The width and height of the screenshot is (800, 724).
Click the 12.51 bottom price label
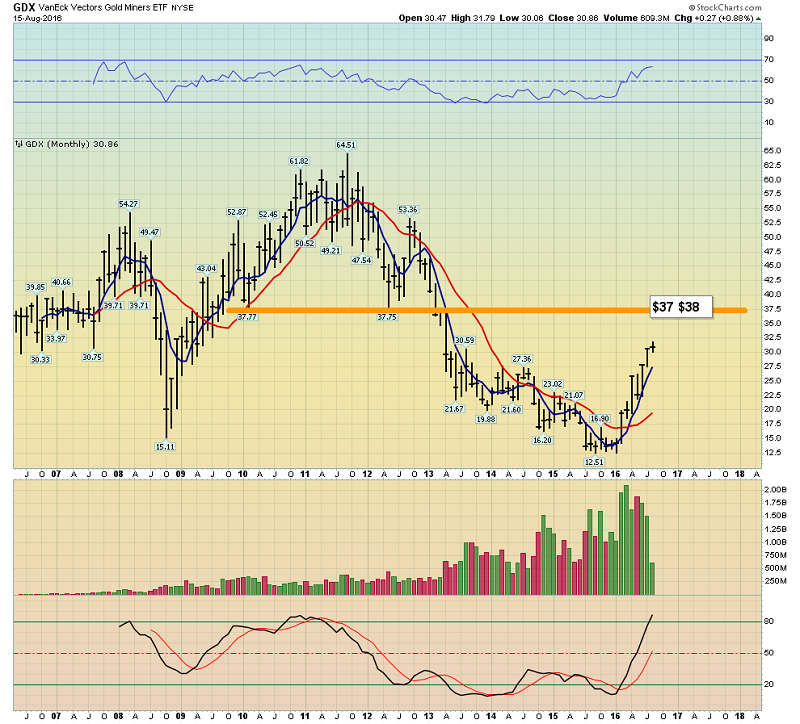[594, 462]
